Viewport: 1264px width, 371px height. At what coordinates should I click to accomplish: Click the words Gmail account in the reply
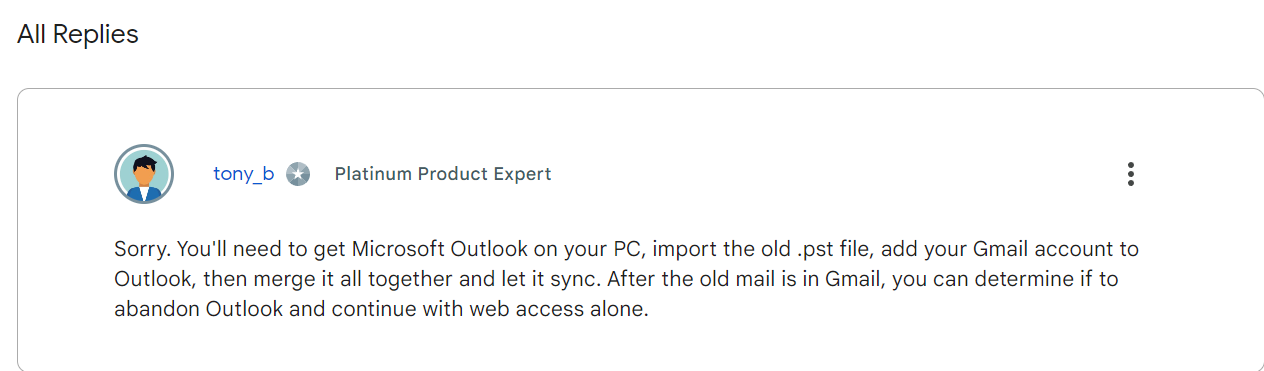(x=1055, y=249)
